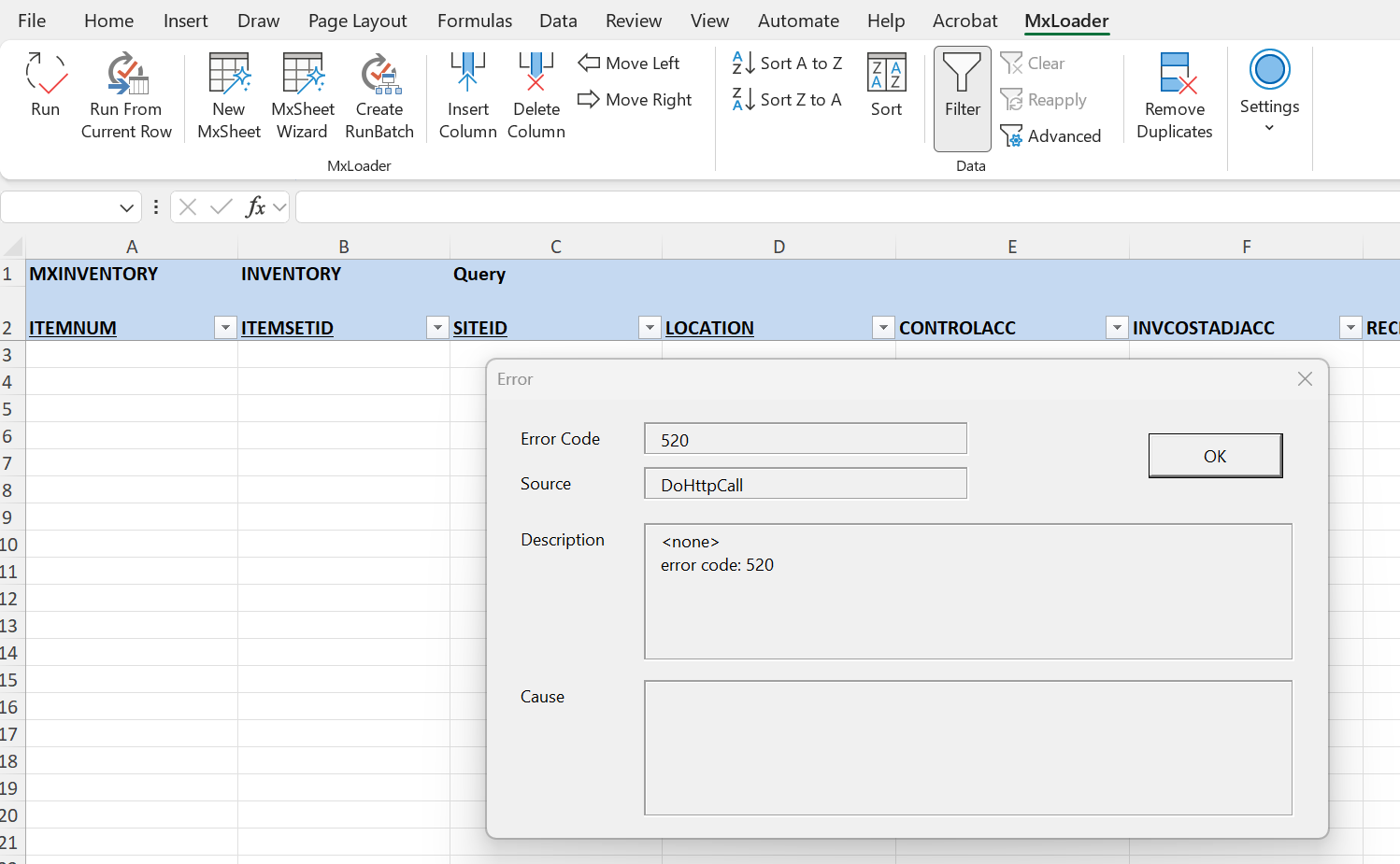Open LOCATION column filter dropdown

[x=883, y=328]
